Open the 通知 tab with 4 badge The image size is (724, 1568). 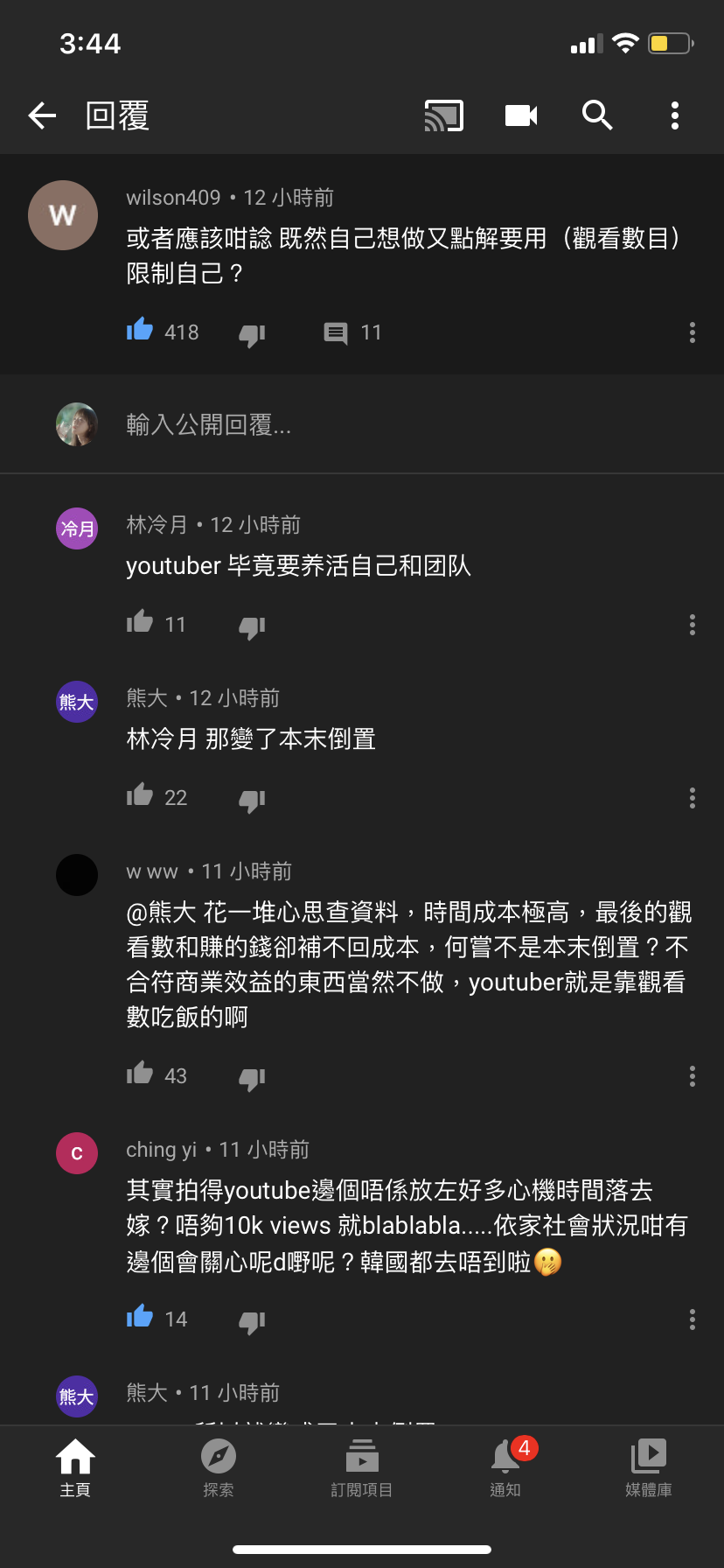(x=505, y=1468)
